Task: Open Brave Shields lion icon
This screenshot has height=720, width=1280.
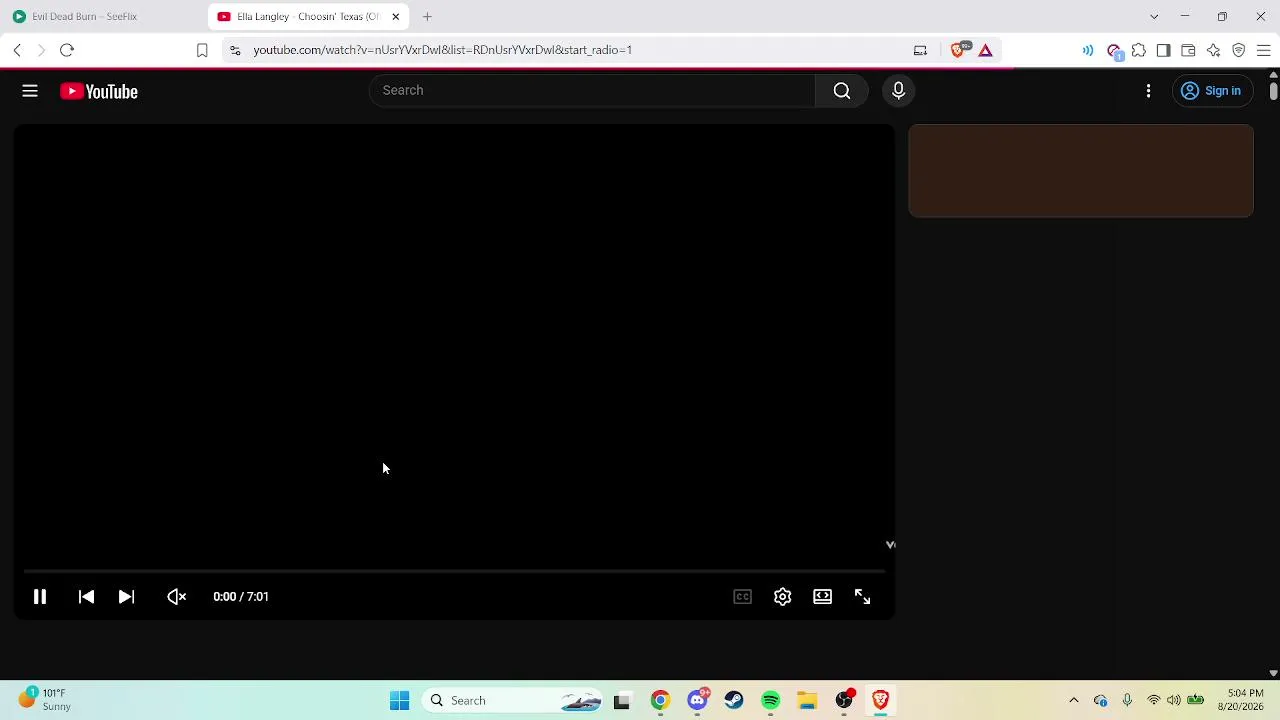Action: click(958, 50)
